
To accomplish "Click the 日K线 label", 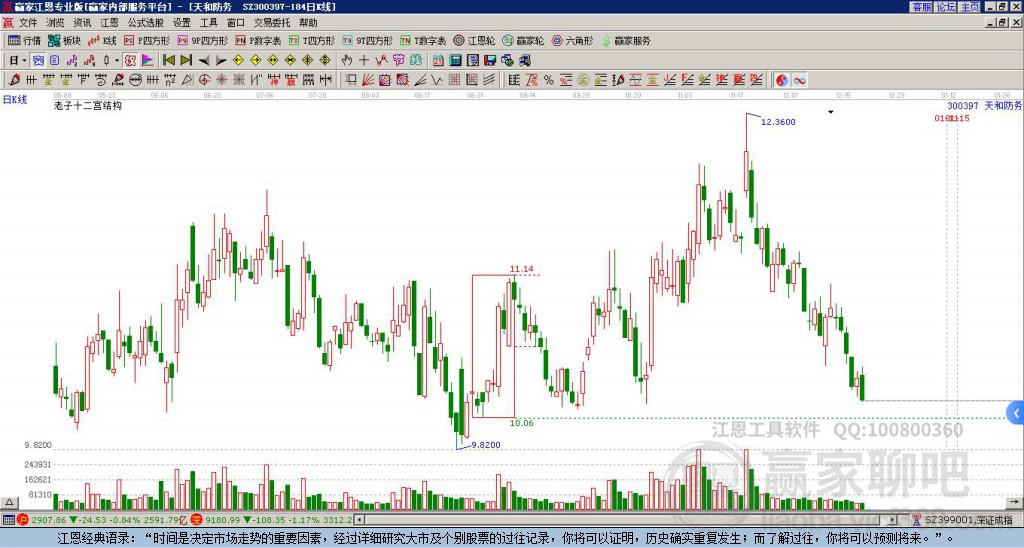I will click(15, 100).
